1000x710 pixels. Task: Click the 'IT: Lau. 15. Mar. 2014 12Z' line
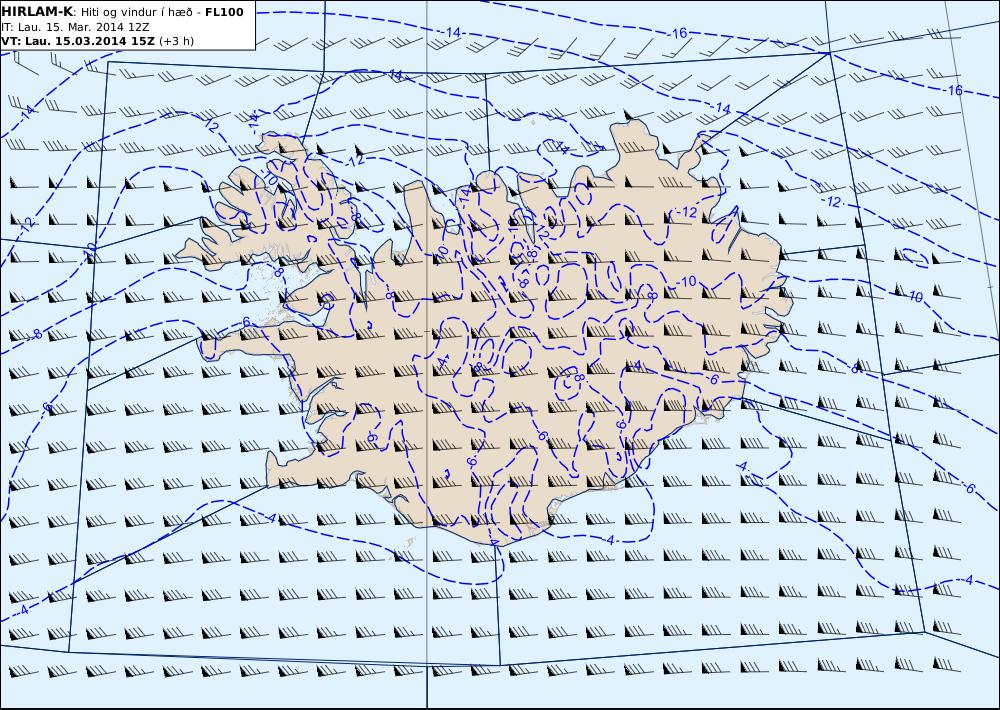point(75,27)
